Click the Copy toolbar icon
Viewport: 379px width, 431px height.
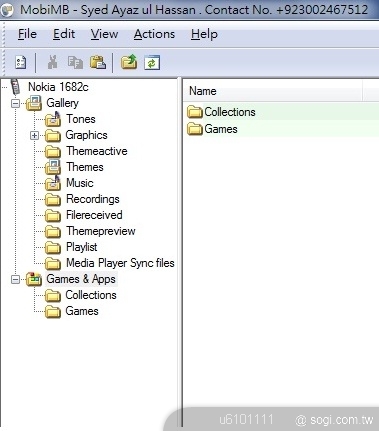point(75,62)
